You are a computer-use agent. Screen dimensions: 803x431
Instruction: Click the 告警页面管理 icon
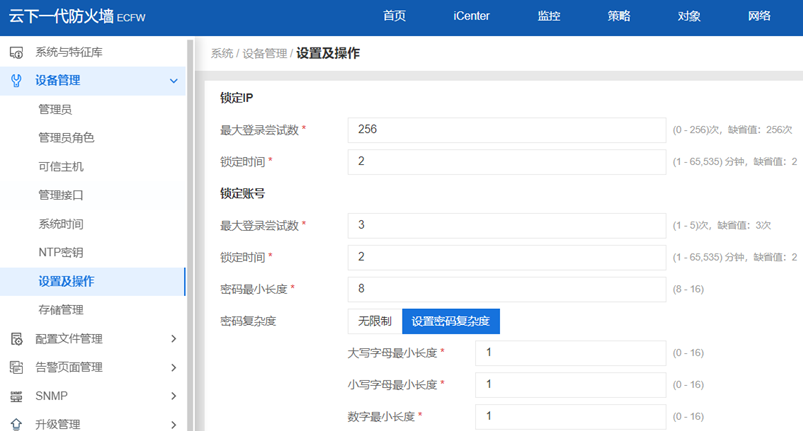tap(16, 367)
